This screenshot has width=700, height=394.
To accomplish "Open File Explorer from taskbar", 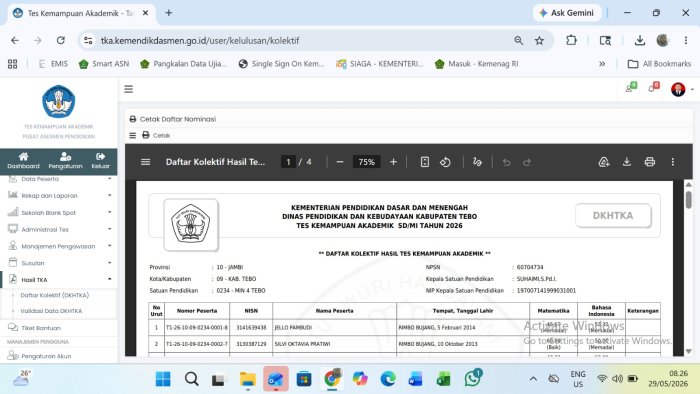I will (247, 379).
